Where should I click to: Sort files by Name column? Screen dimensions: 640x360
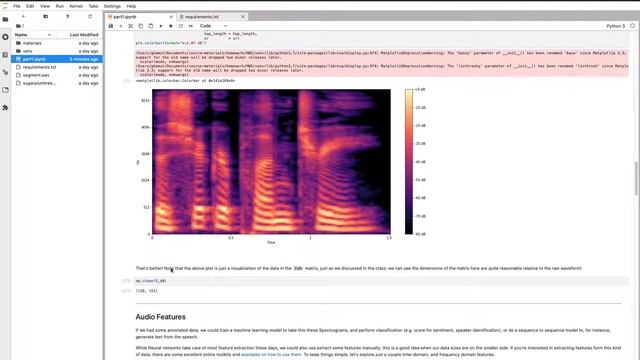tap(33, 35)
